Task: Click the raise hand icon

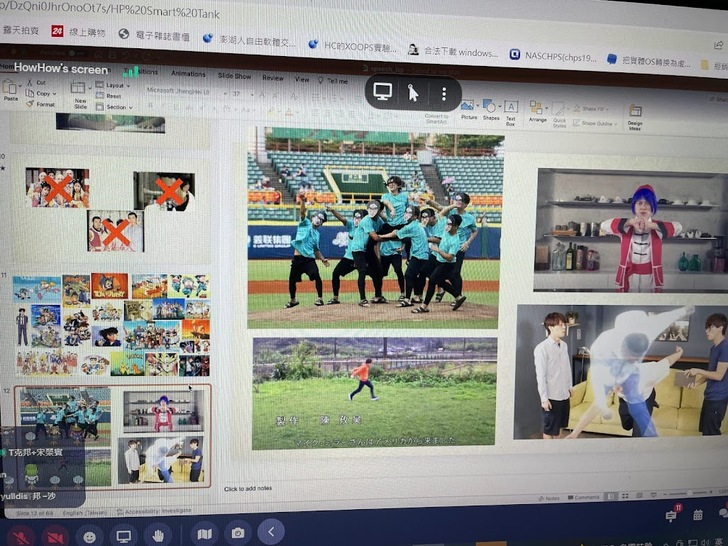Action: [159, 535]
